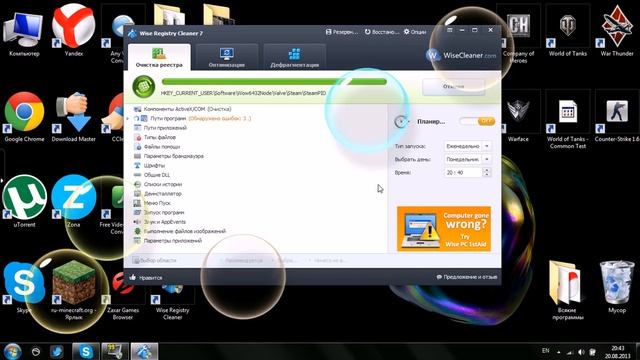Screen dimensions: 640x360
Task: Open the taskbar clock showing 20:43
Action: pyautogui.click(x=618, y=352)
